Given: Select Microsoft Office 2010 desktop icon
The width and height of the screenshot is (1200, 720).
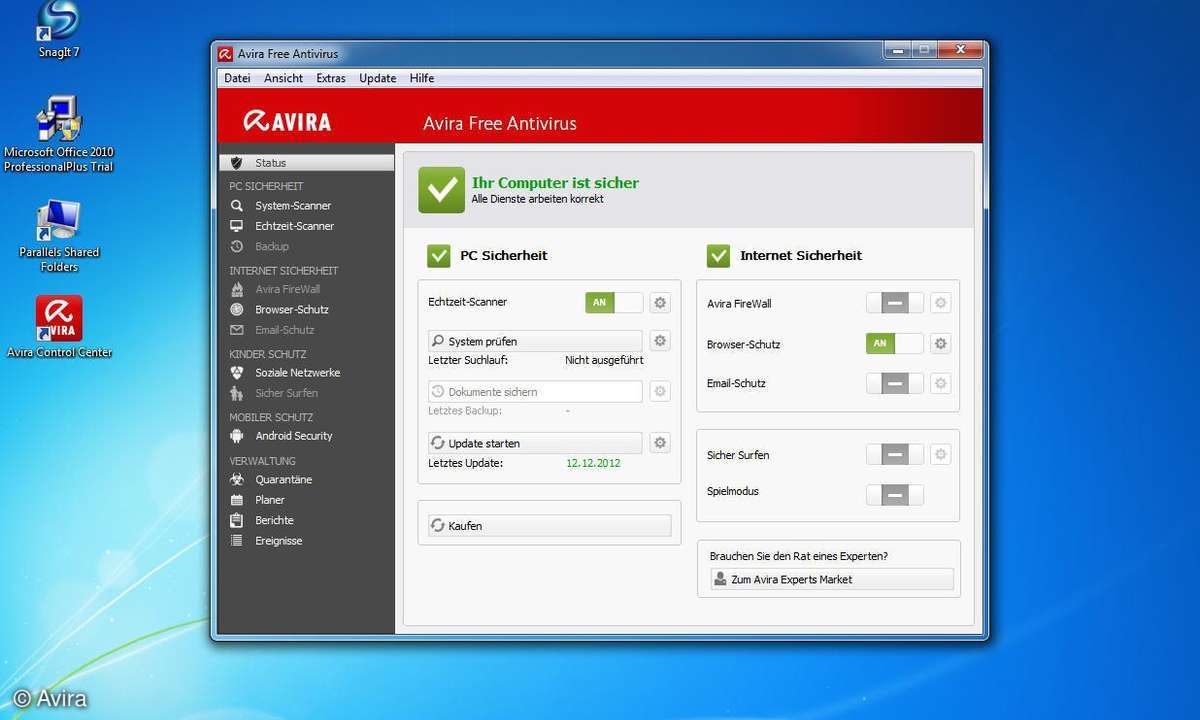Looking at the screenshot, I should tap(59, 134).
